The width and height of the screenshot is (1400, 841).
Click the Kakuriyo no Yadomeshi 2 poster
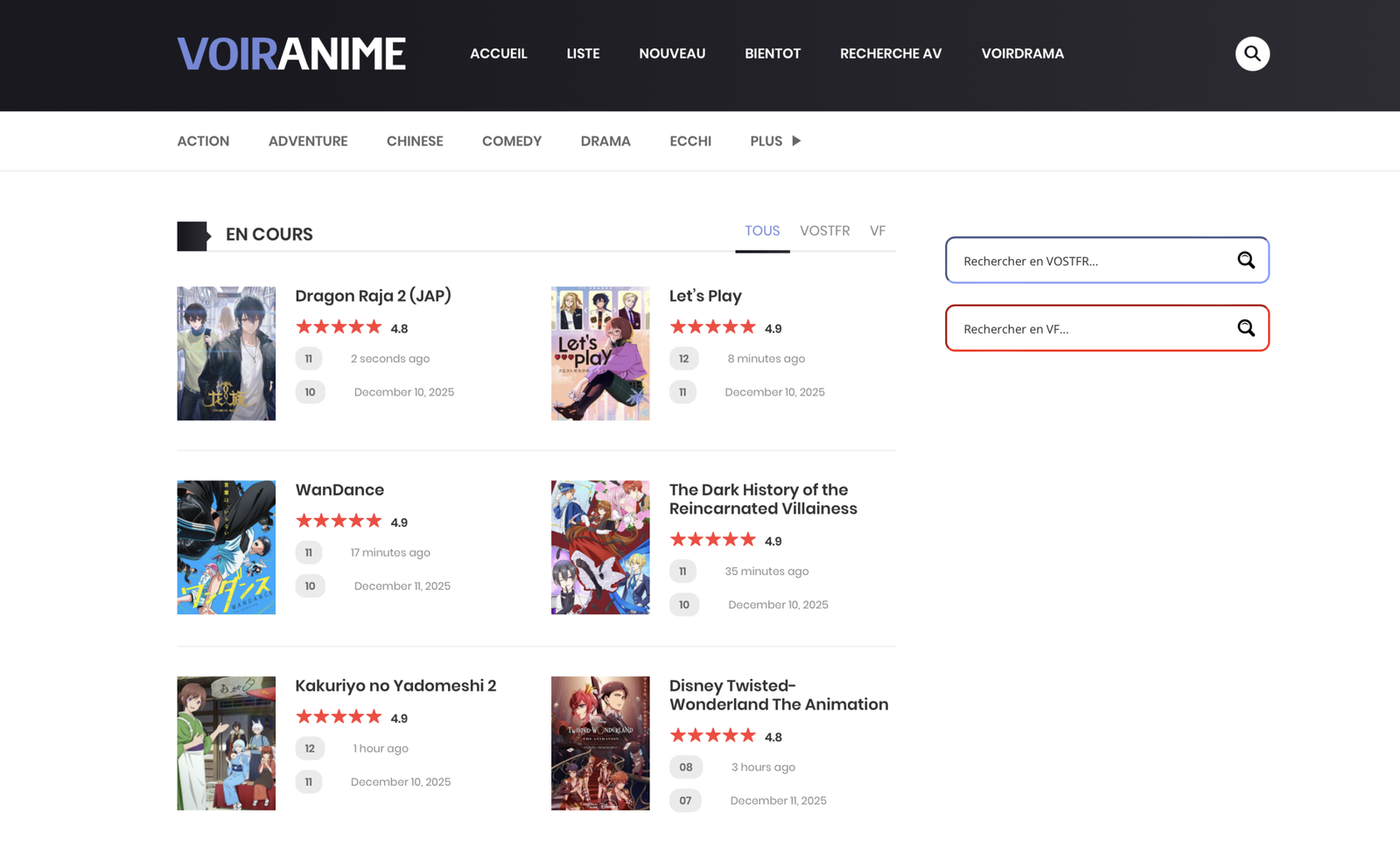[x=226, y=743]
